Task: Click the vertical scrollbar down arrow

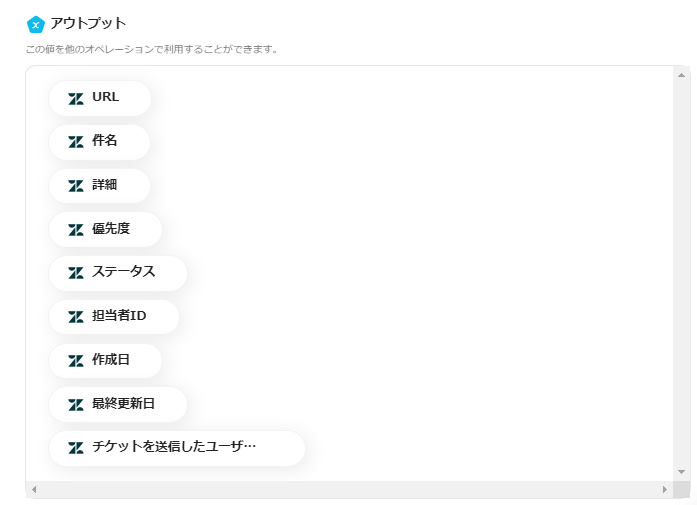Action: pos(681,471)
